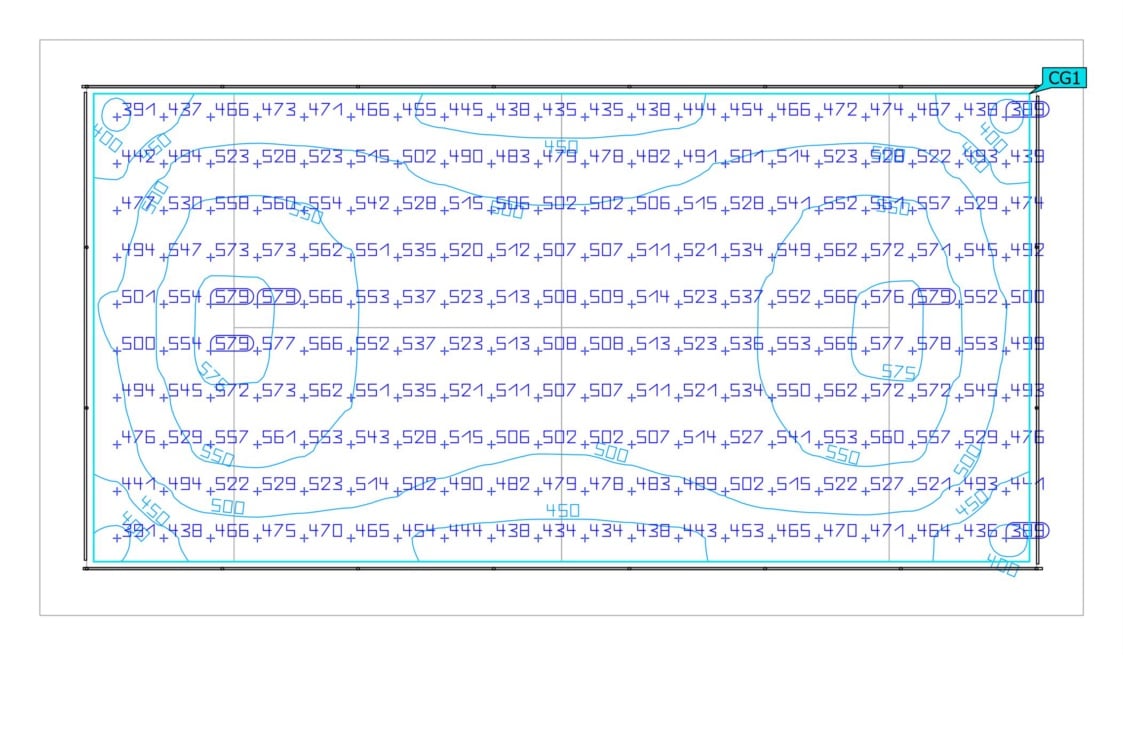
Task: Select the grid value "549"
Action: click(x=794, y=251)
